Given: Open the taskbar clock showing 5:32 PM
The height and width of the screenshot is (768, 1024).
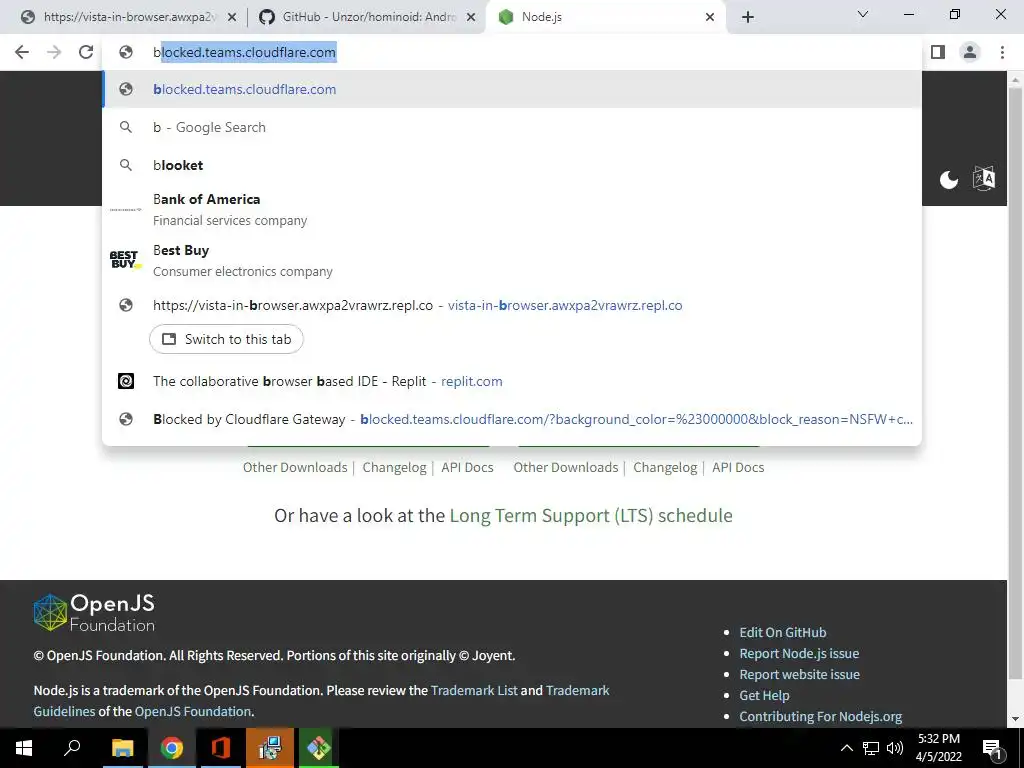Looking at the screenshot, I should click(x=938, y=748).
